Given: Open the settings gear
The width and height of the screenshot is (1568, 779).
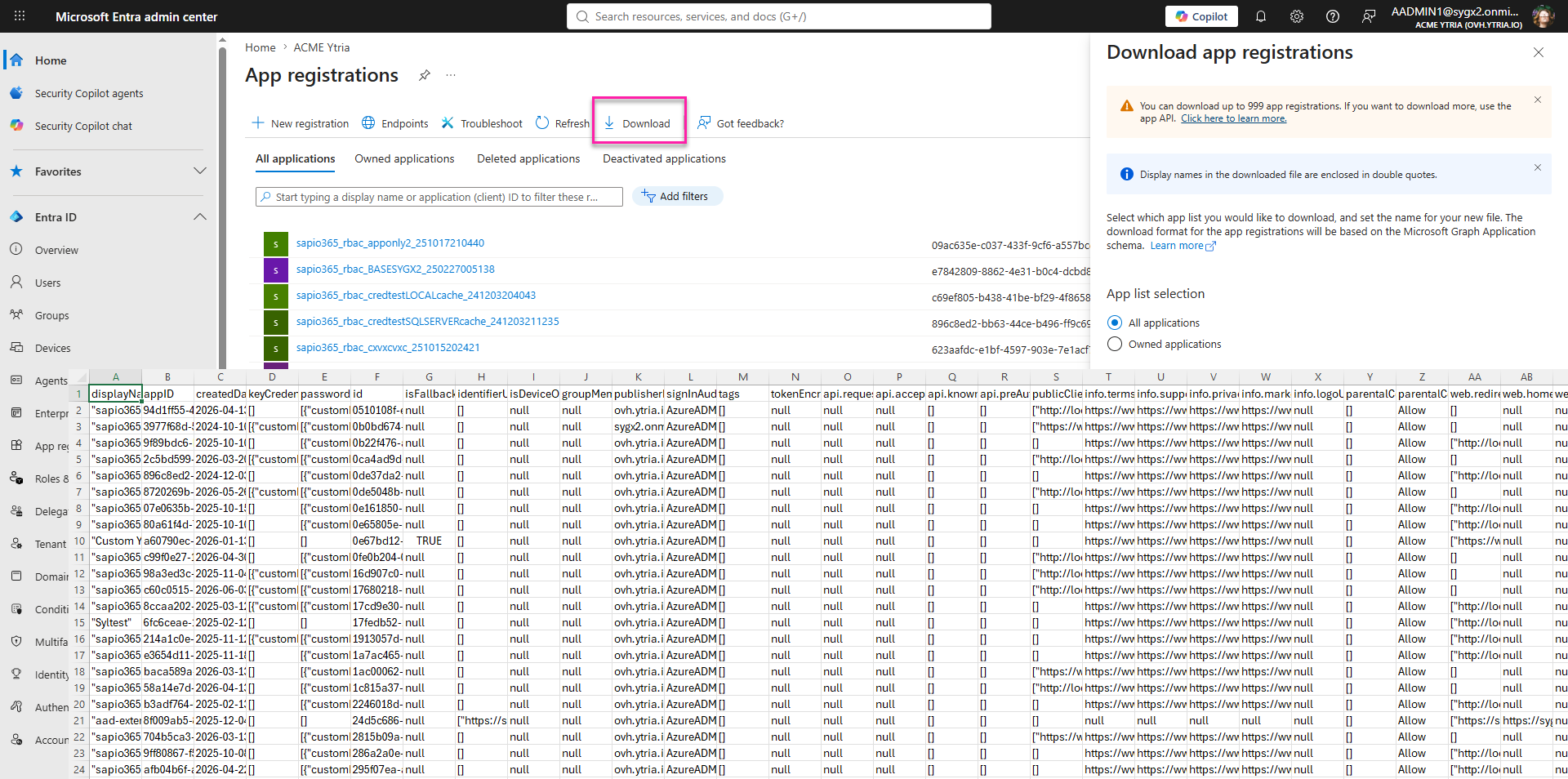Looking at the screenshot, I should [x=1297, y=16].
